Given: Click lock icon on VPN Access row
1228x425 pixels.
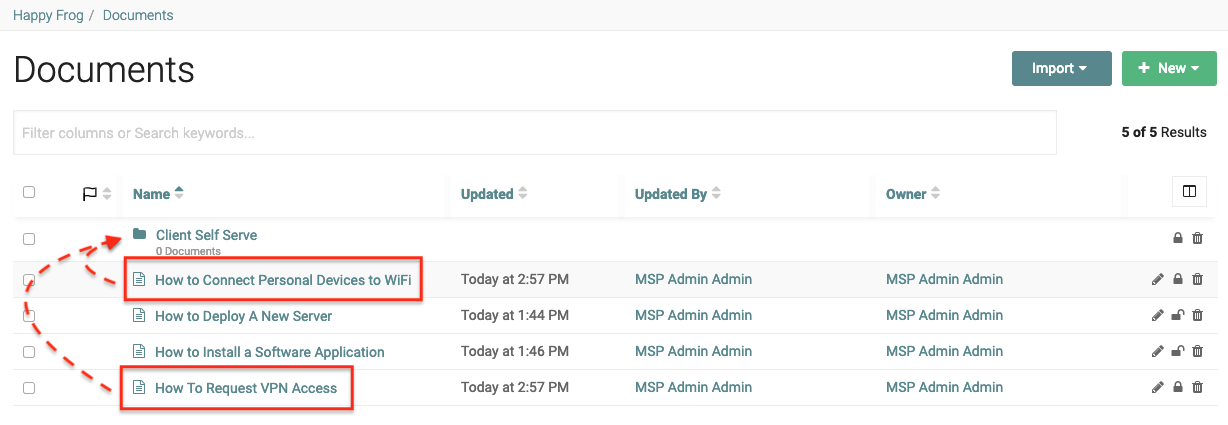Looking at the screenshot, I should [1178, 388].
